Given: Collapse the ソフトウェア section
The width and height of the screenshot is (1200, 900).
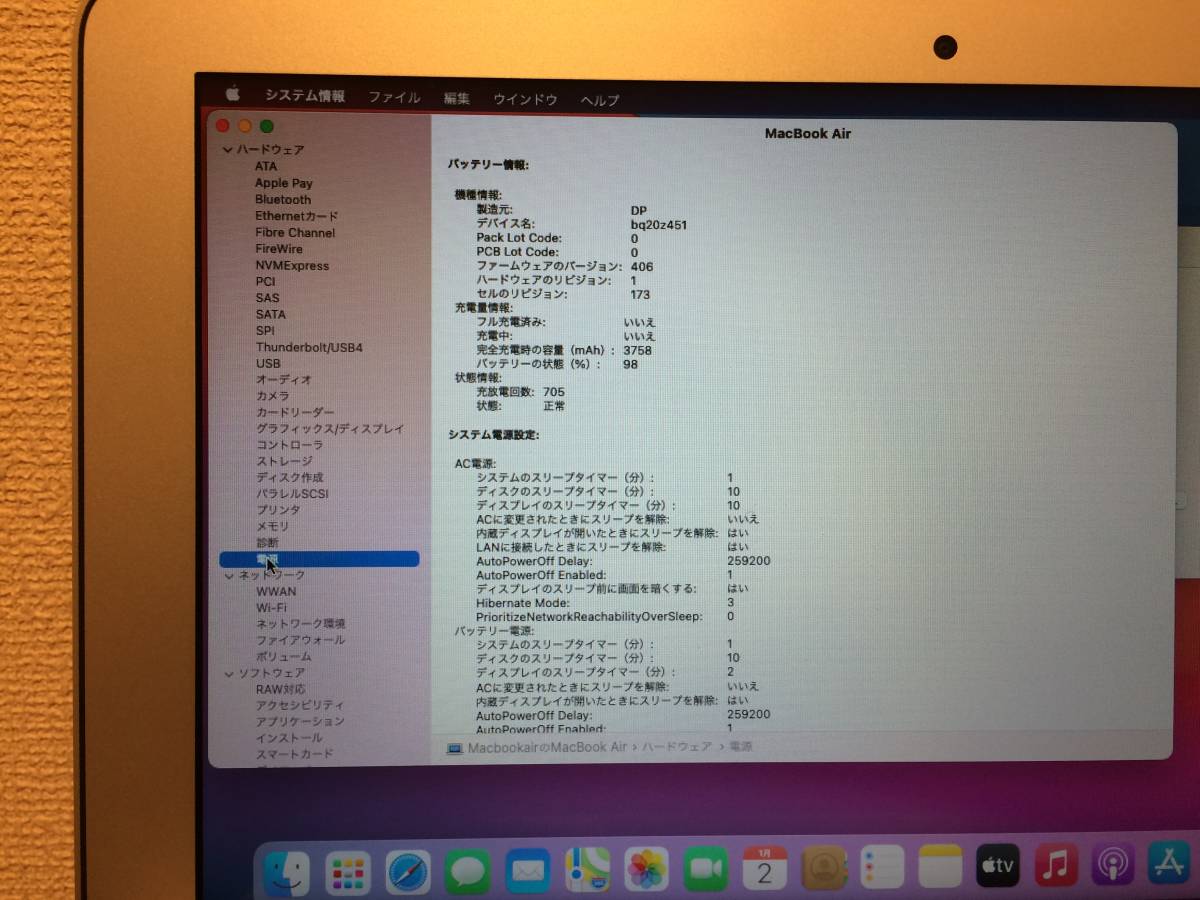Looking at the screenshot, I should (229, 674).
